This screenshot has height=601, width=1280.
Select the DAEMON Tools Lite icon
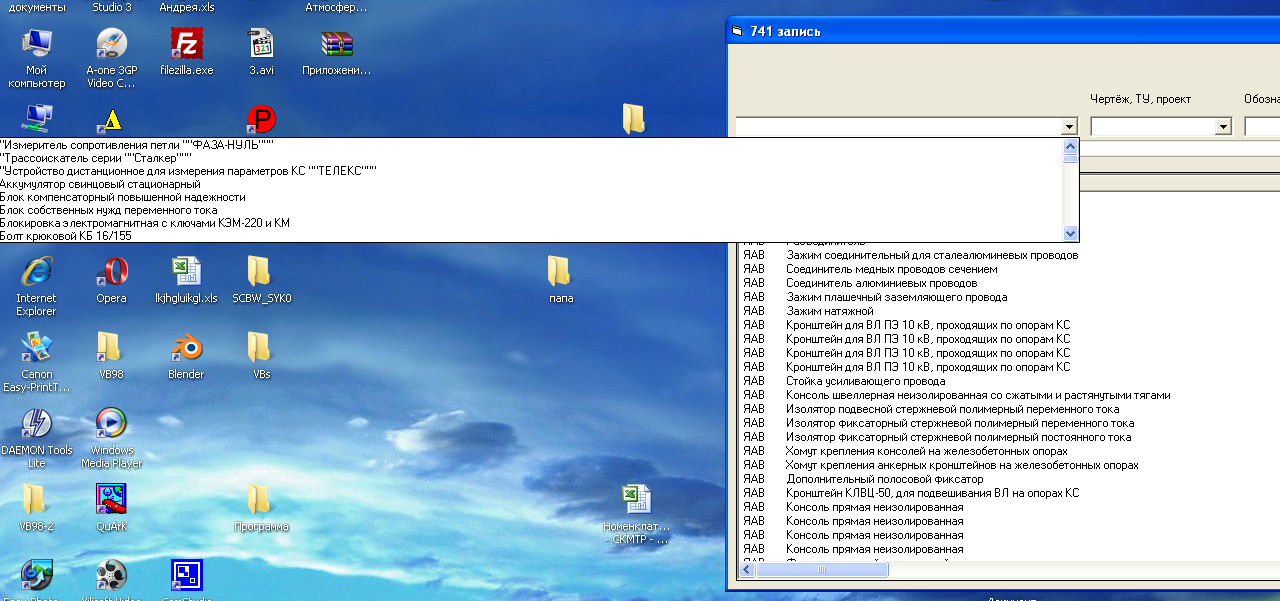pyautogui.click(x=37, y=424)
